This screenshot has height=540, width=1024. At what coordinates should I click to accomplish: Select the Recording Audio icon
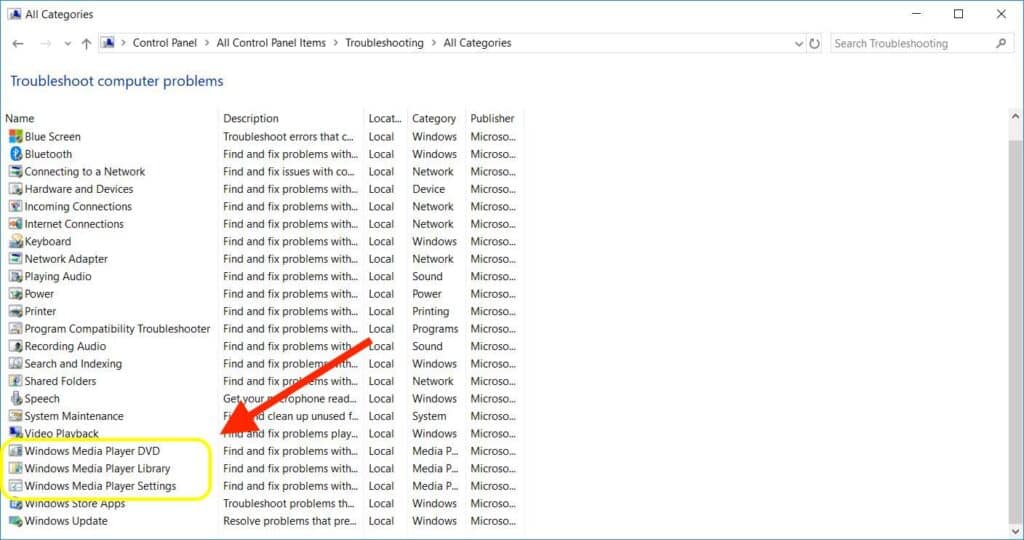pos(15,347)
